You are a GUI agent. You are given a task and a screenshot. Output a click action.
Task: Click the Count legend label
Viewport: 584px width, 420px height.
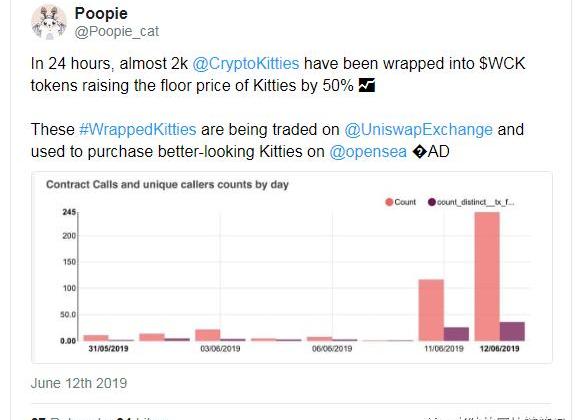(405, 202)
